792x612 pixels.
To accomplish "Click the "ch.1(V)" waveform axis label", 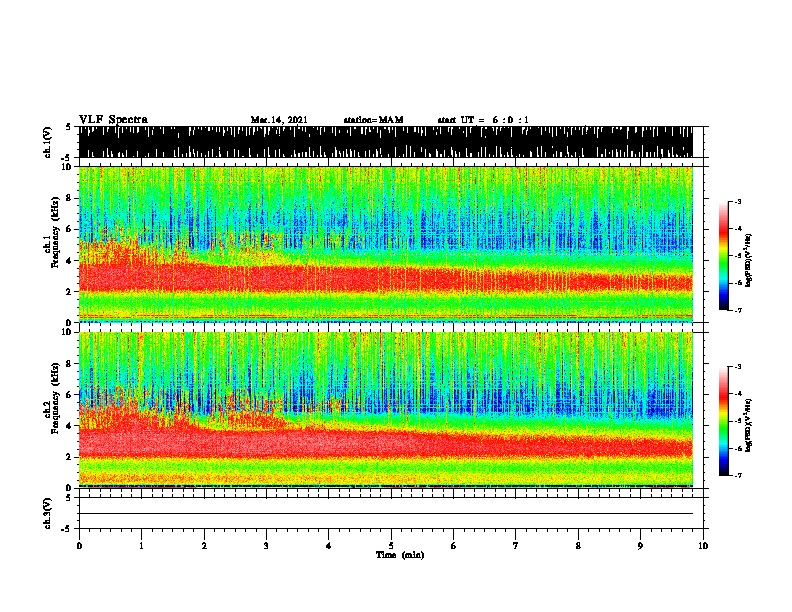I will 48,142.
